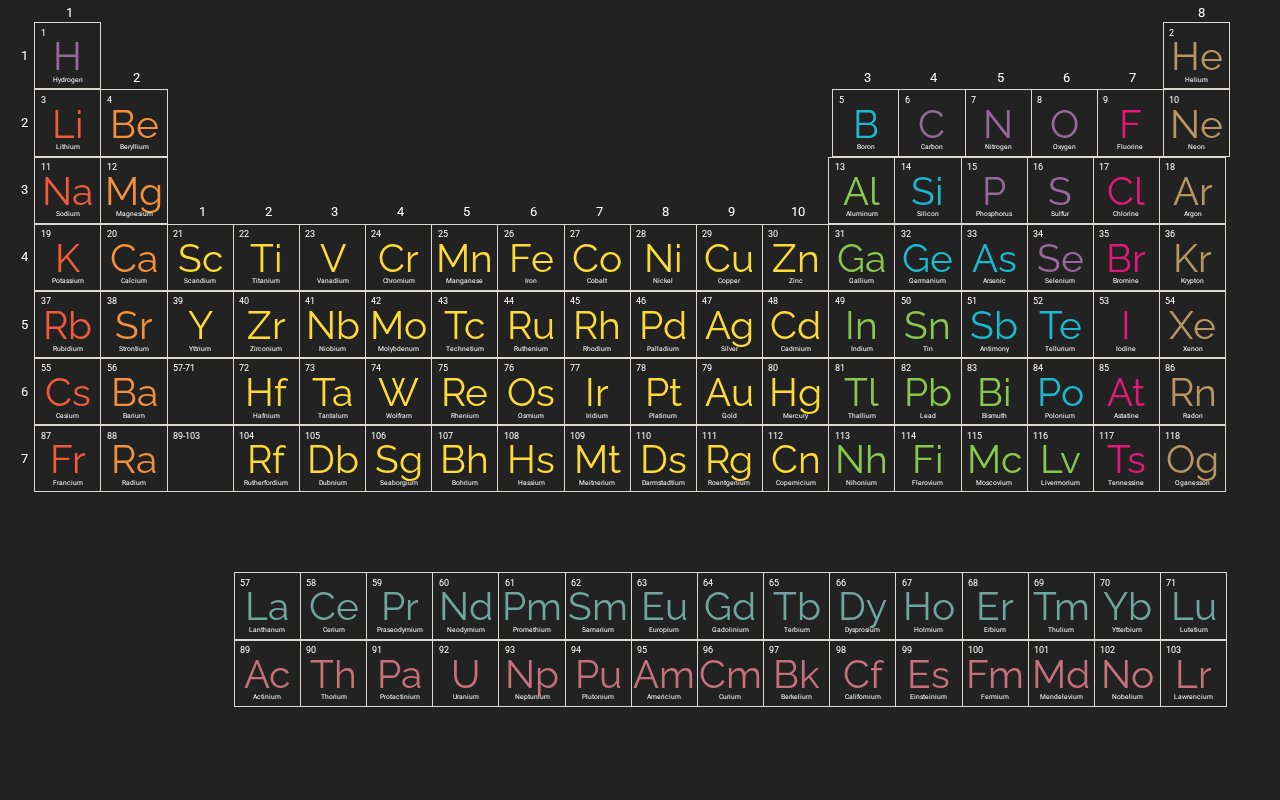The image size is (1280, 800).
Task: Open the Uranium element tile
Action: tap(465, 674)
